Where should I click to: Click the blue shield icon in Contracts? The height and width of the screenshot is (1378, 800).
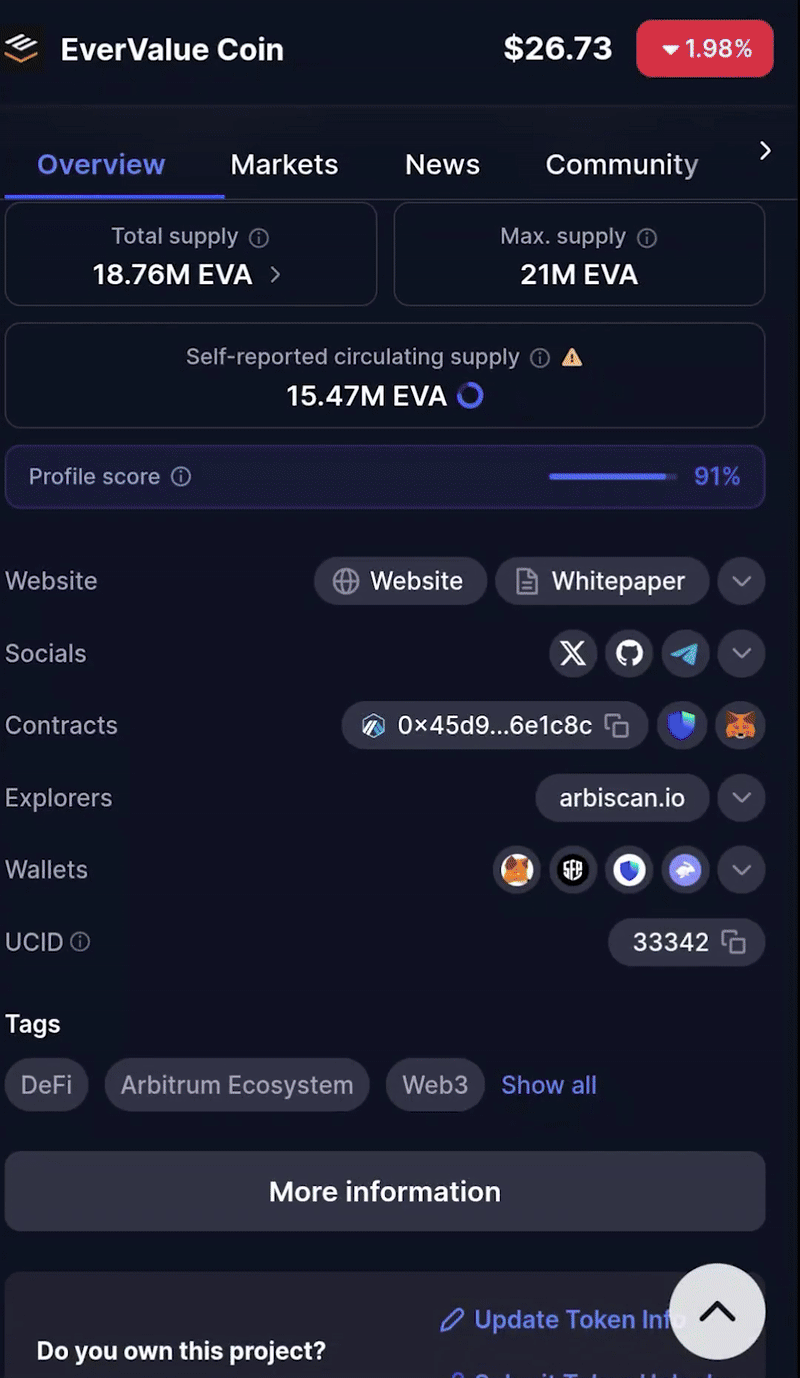click(682, 726)
